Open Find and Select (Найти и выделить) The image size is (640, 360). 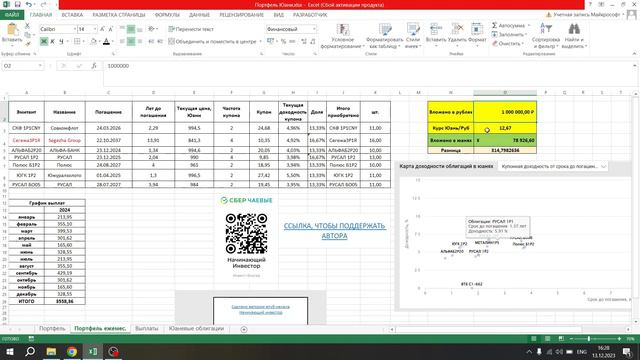coord(574,36)
